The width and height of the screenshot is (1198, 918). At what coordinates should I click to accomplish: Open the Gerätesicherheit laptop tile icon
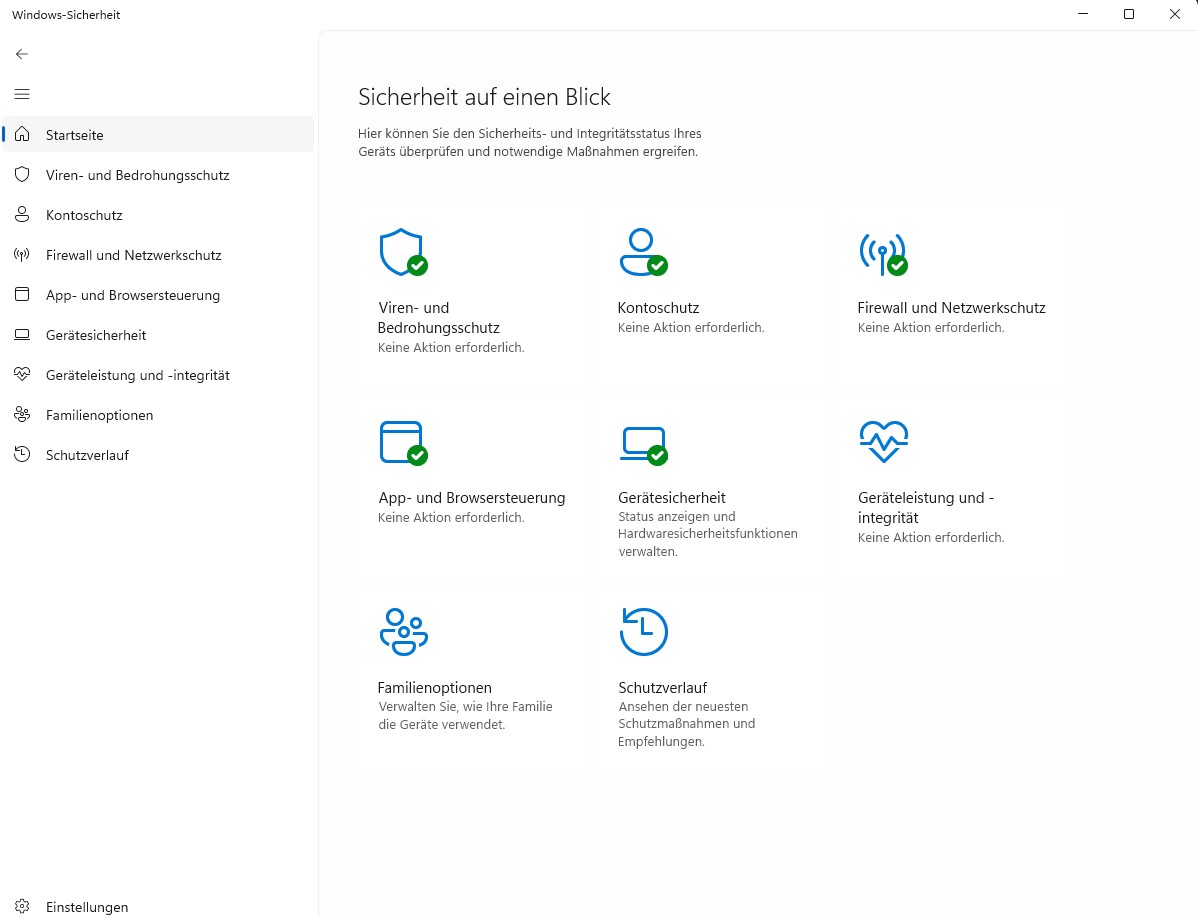coord(643,445)
